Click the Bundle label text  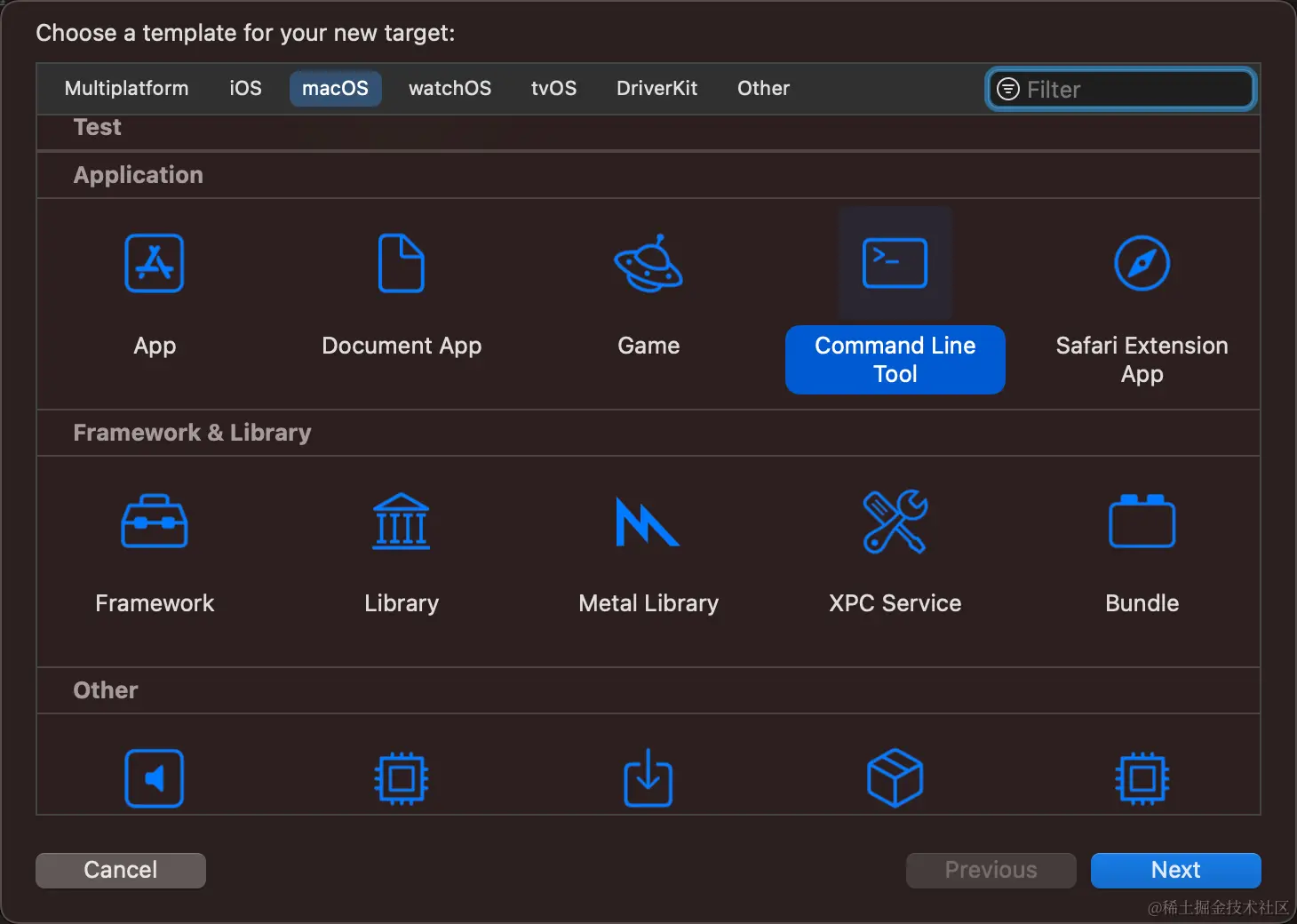click(1142, 603)
